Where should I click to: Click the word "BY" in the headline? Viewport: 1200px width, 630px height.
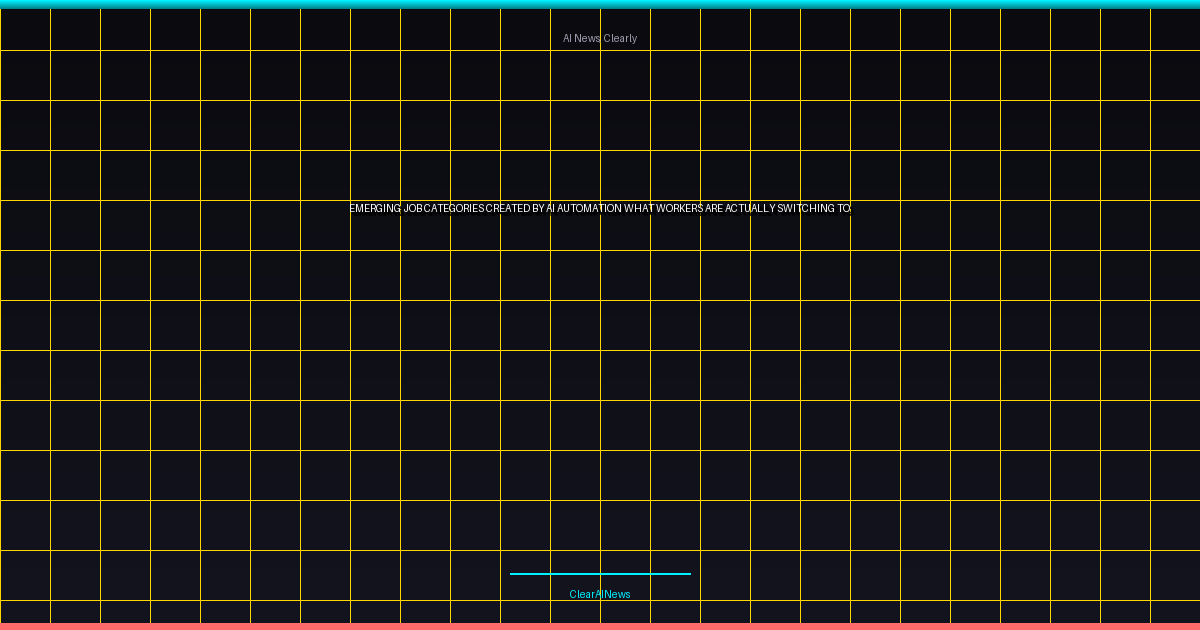coord(538,209)
